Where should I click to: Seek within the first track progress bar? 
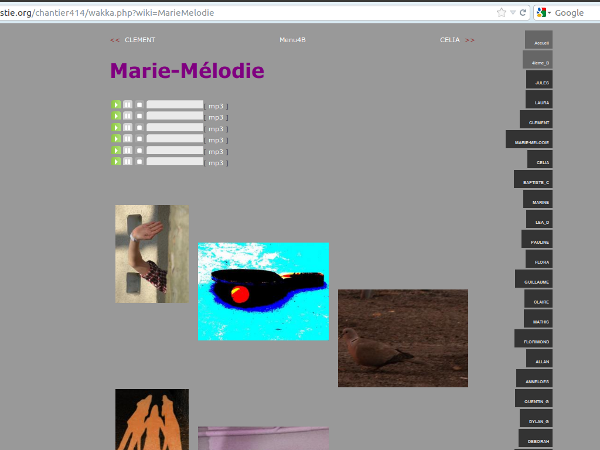pos(175,104)
